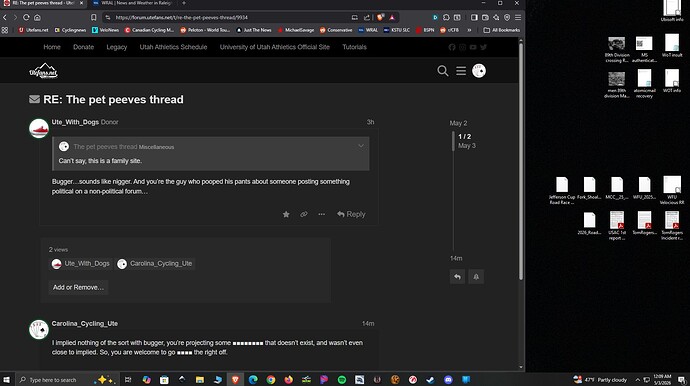Open a new browser tab with plus
Screen dimensions: 690x386
pyautogui.click(x=184, y=3)
